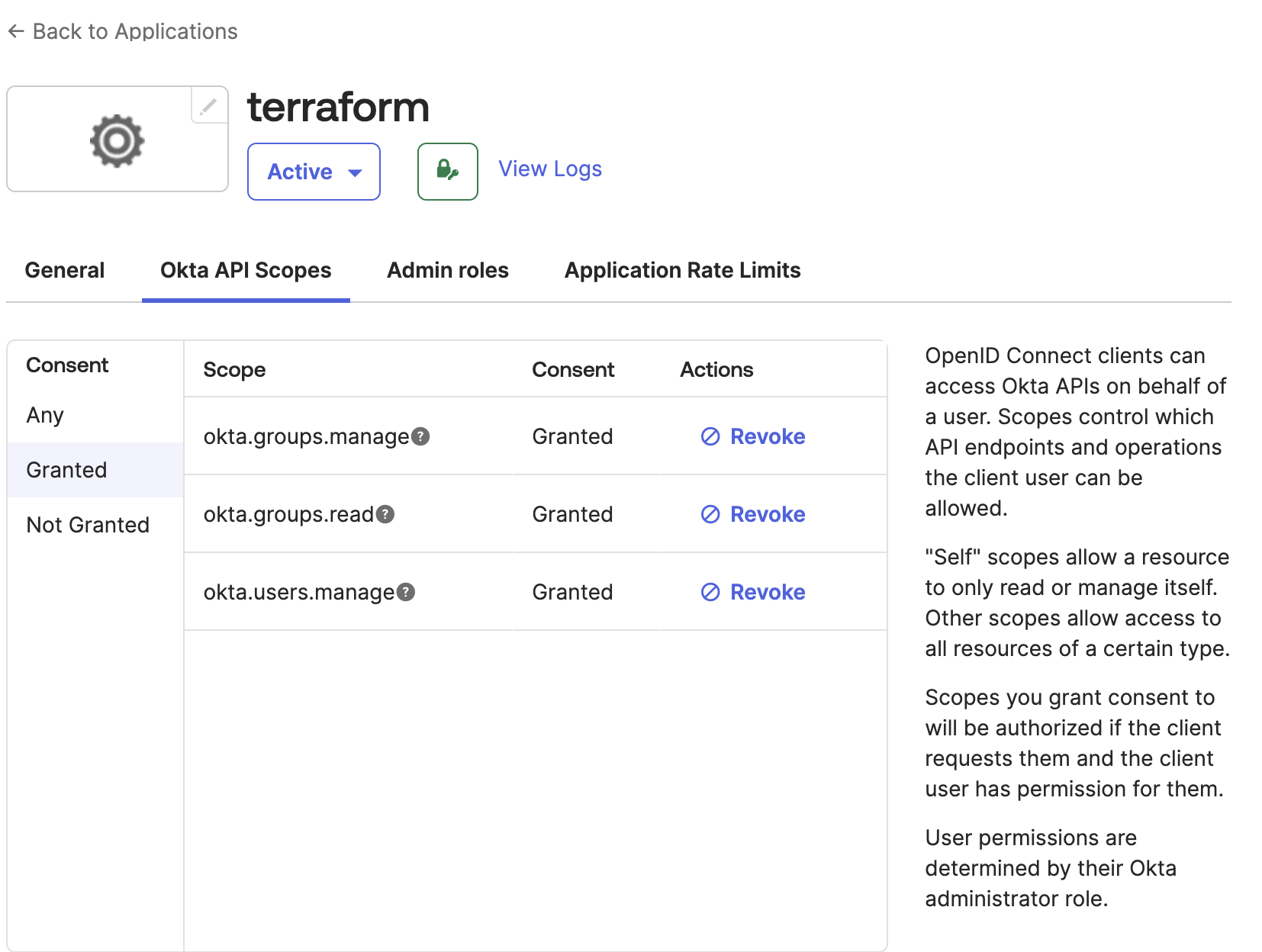Switch to the General tab
Viewport: 1262px width, 952px height.
click(x=65, y=270)
